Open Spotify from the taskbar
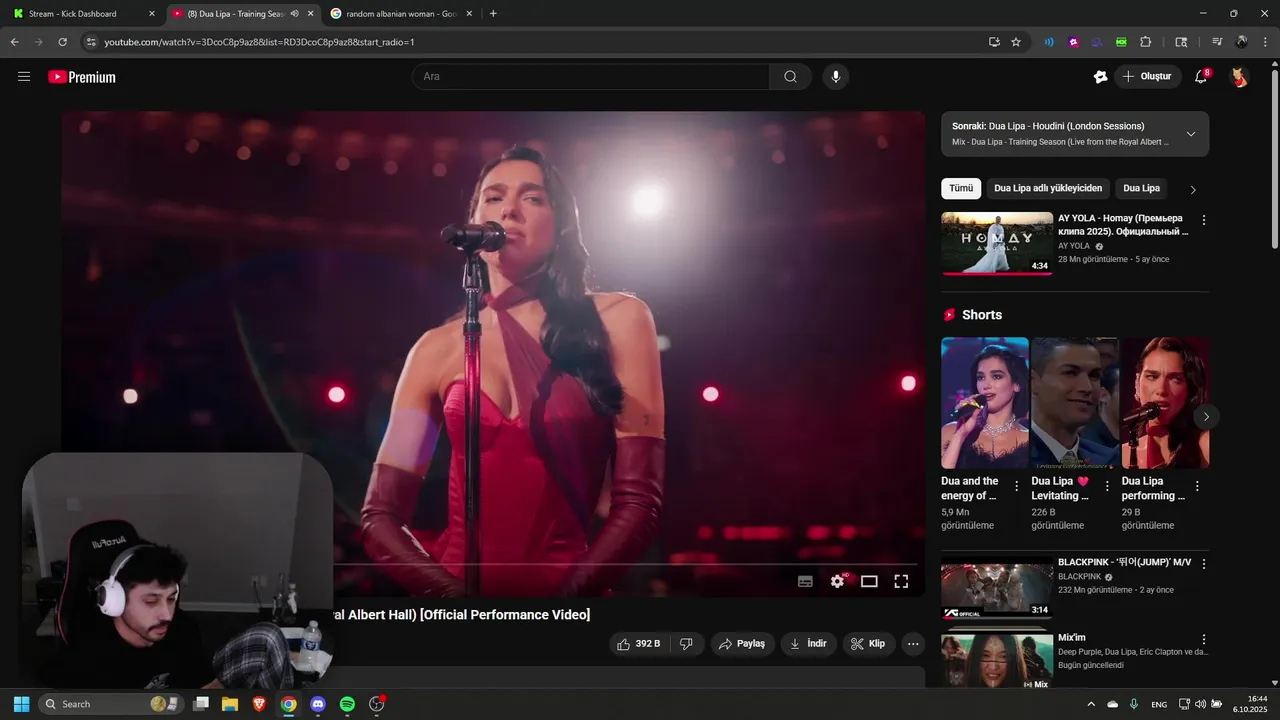 [x=347, y=704]
